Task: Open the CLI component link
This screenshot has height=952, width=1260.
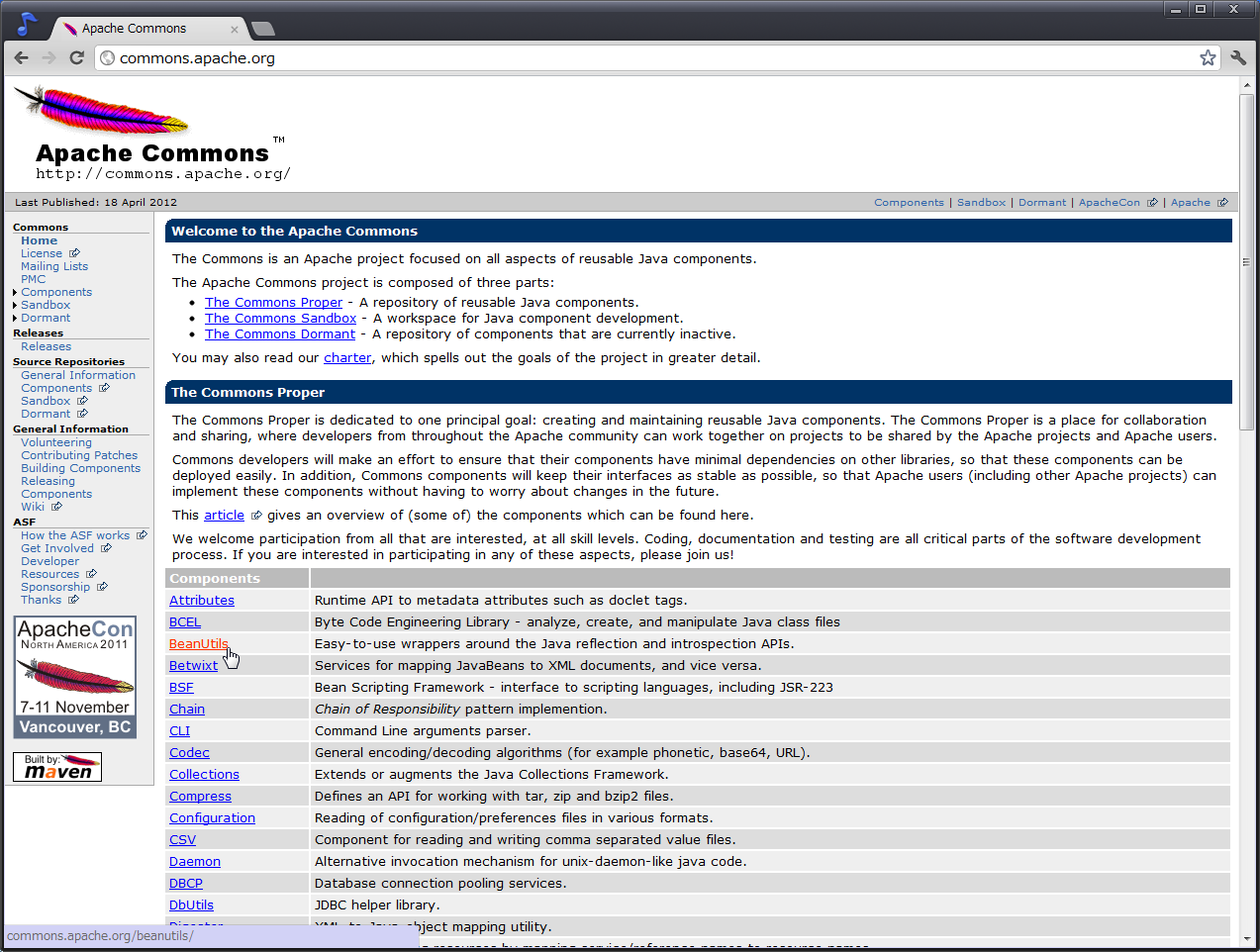Action: point(179,731)
